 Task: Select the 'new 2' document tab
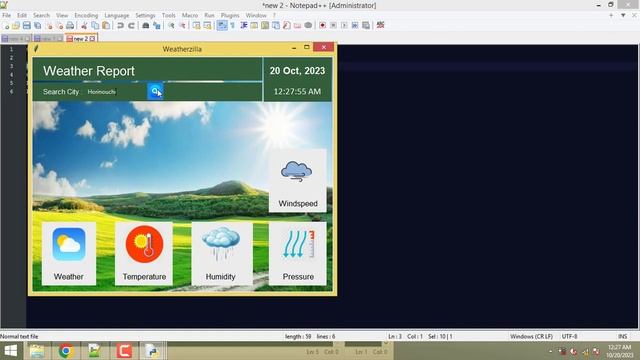click(80, 38)
